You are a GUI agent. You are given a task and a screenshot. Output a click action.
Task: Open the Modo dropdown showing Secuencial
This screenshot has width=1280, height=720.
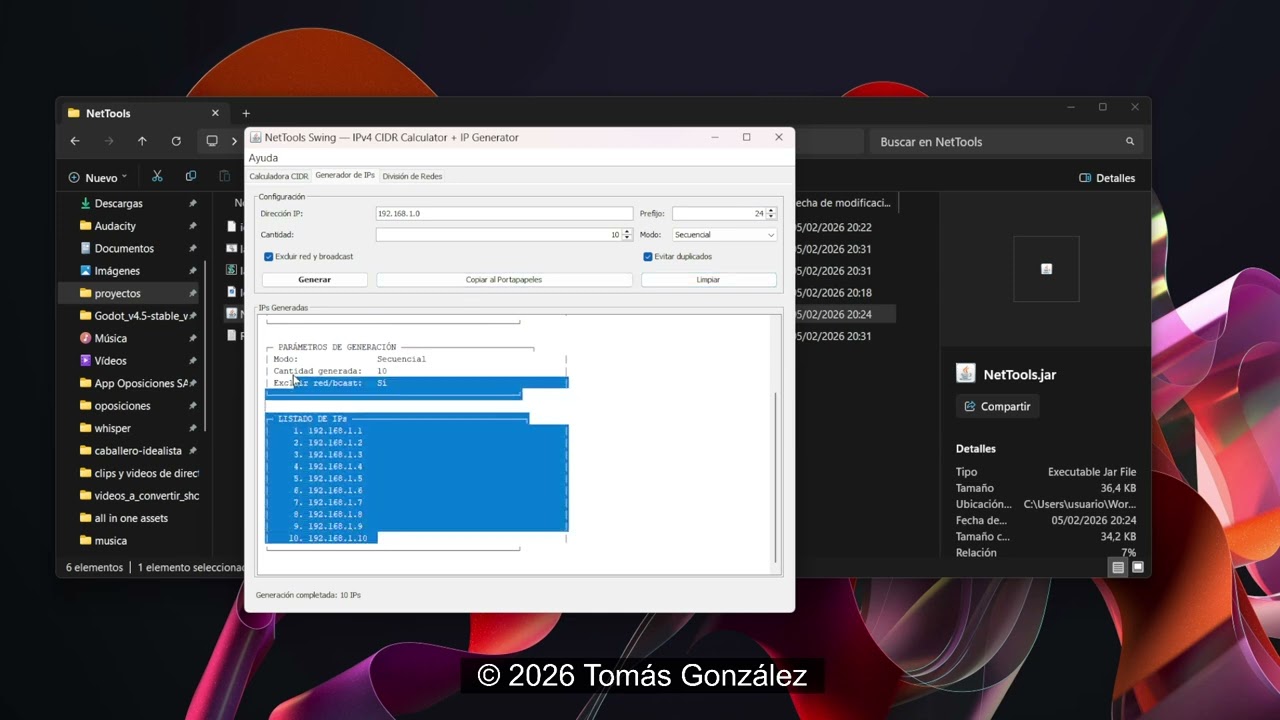724,234
